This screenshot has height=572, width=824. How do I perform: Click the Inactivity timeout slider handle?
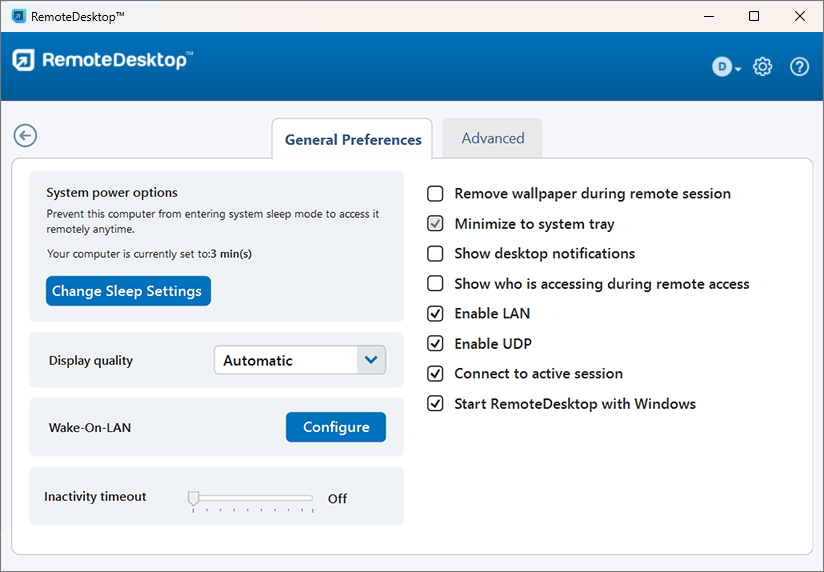pyautogui.click(x=193, y=498)
